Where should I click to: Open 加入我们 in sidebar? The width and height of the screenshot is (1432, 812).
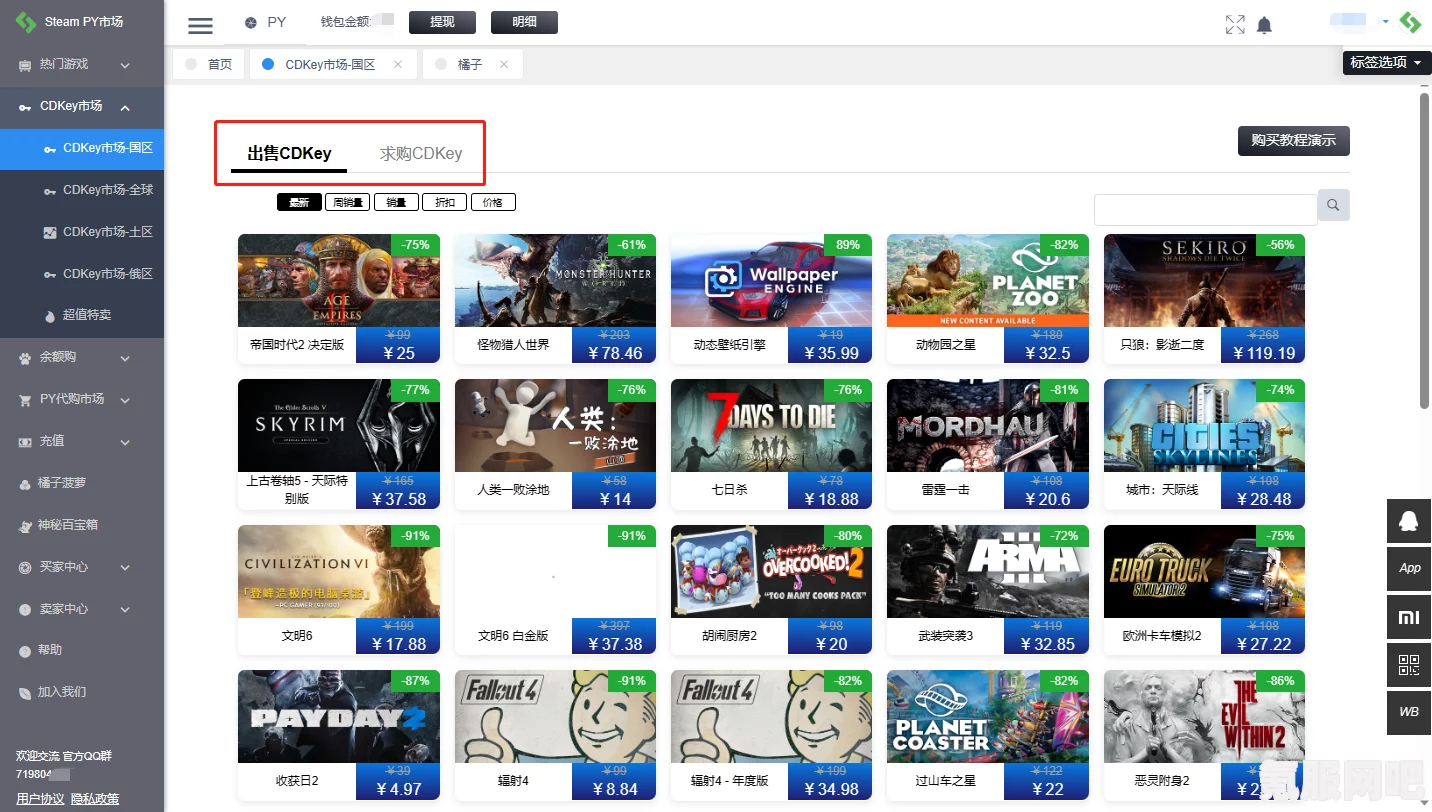point(82,692)
